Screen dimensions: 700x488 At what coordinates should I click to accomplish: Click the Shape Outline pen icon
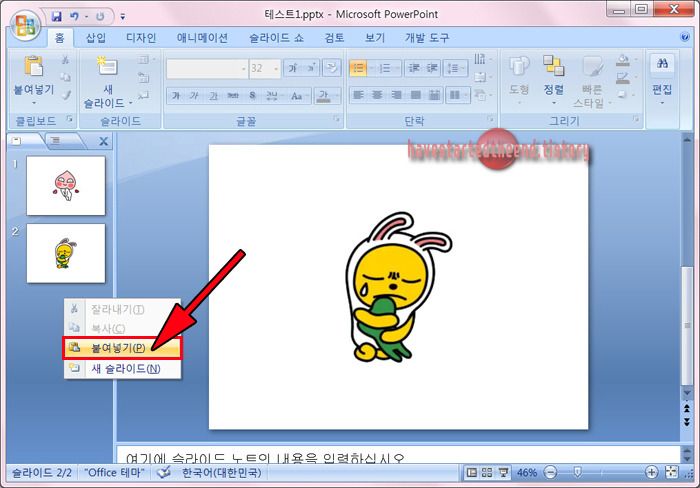pos(624,78)
